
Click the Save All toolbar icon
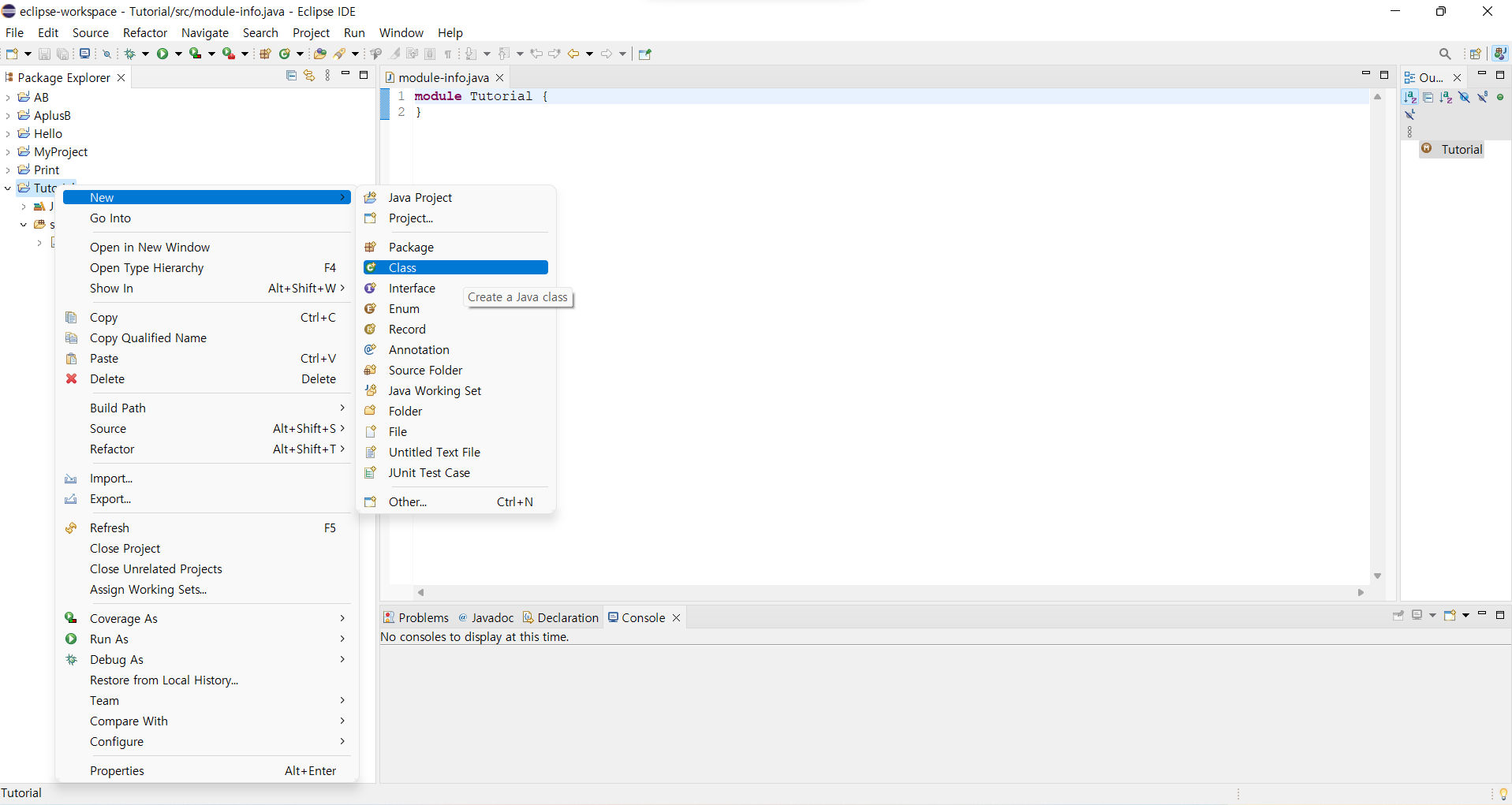click(x=63, y=54)
